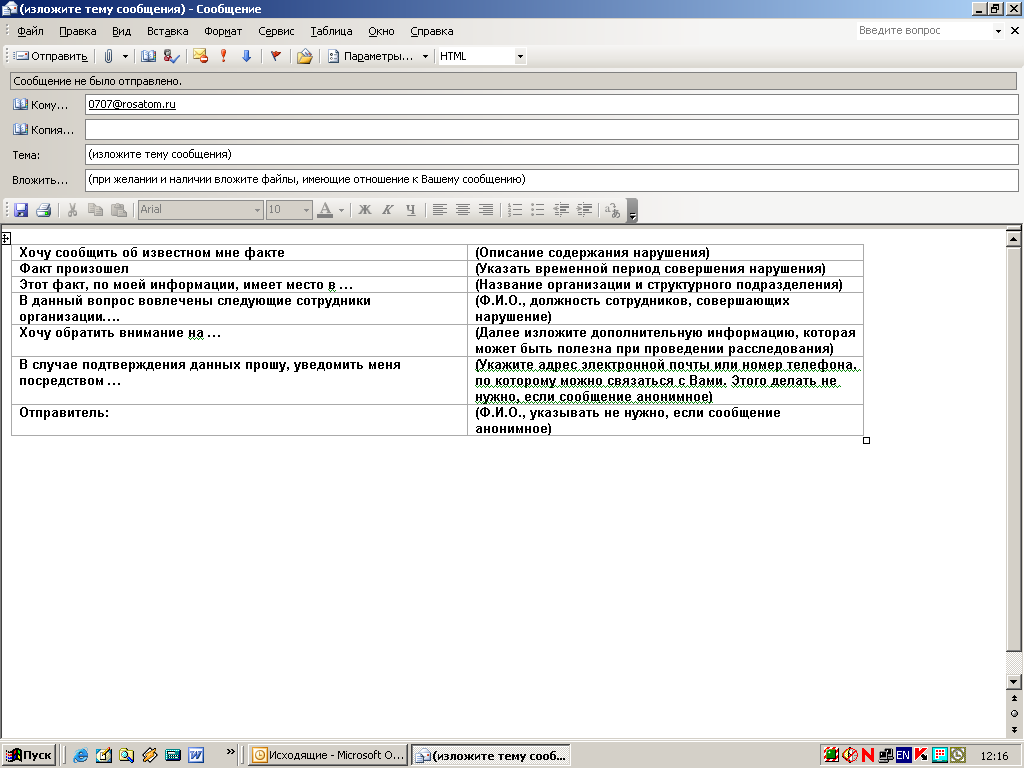Open the Параметры options button
The height and width of the screenshot is (768, 1024).
[372, 56]
